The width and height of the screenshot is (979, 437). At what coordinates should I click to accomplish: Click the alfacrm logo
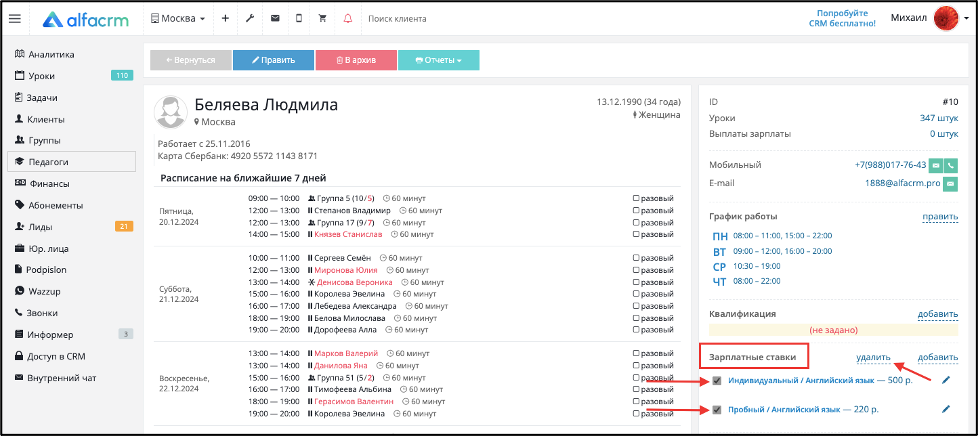pos(86,19)
